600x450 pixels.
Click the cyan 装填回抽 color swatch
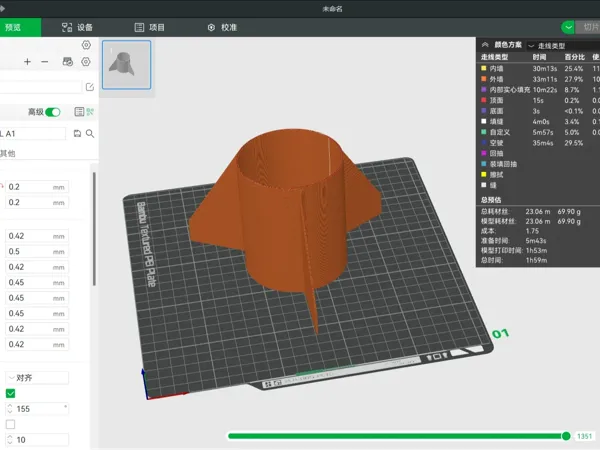click(x=484, y=164)
